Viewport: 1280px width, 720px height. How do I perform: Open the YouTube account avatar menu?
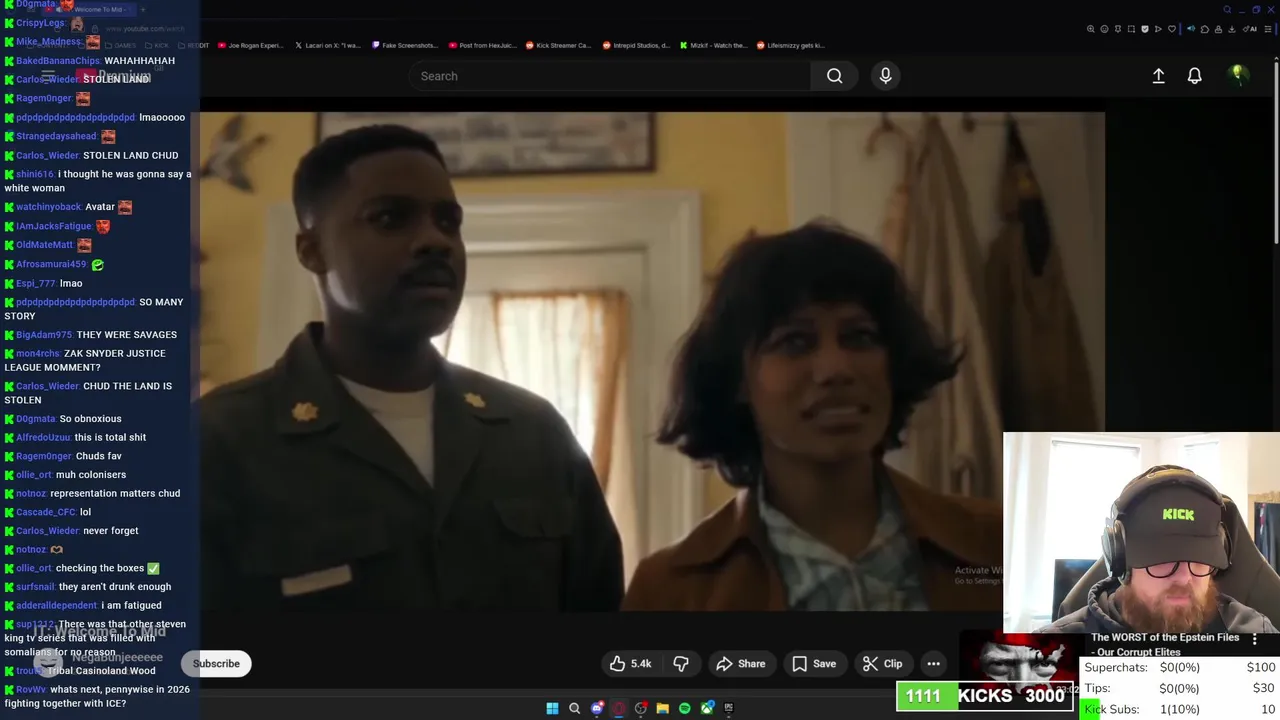[1237, 75]
